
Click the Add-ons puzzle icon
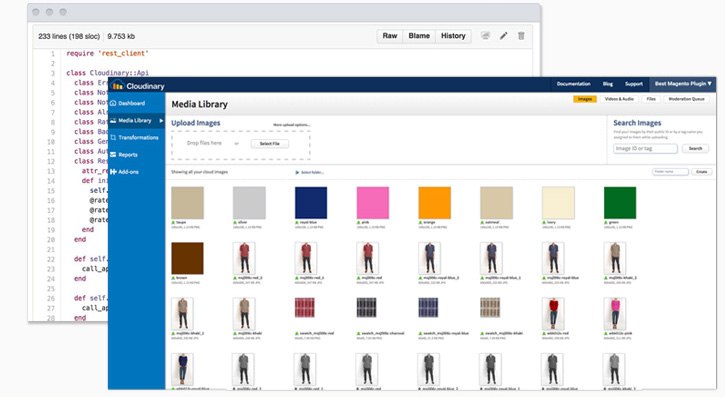(113, 171)
